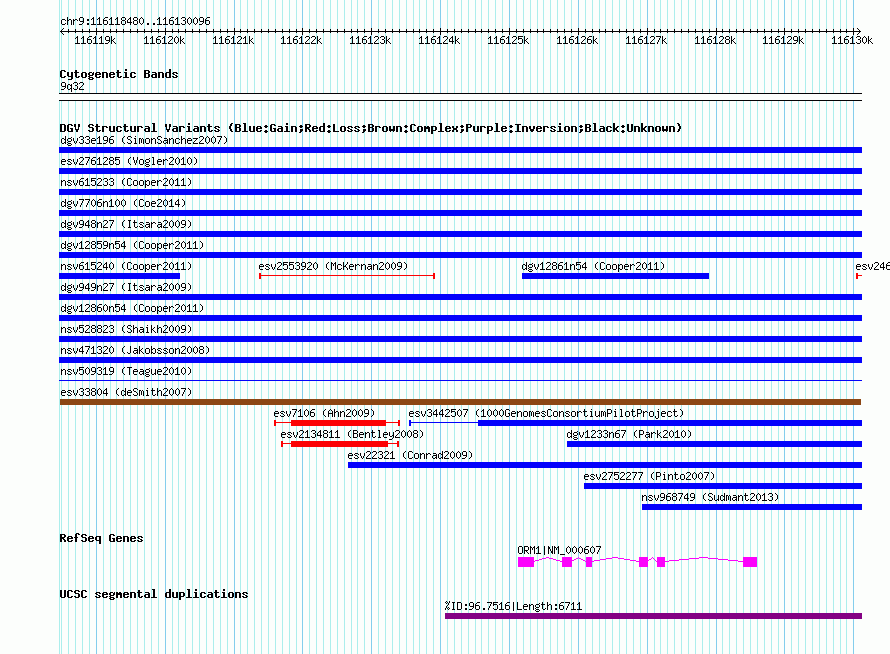
Task: Click the esv2752277 (Pinto2007) label
Action: [649, 476]
